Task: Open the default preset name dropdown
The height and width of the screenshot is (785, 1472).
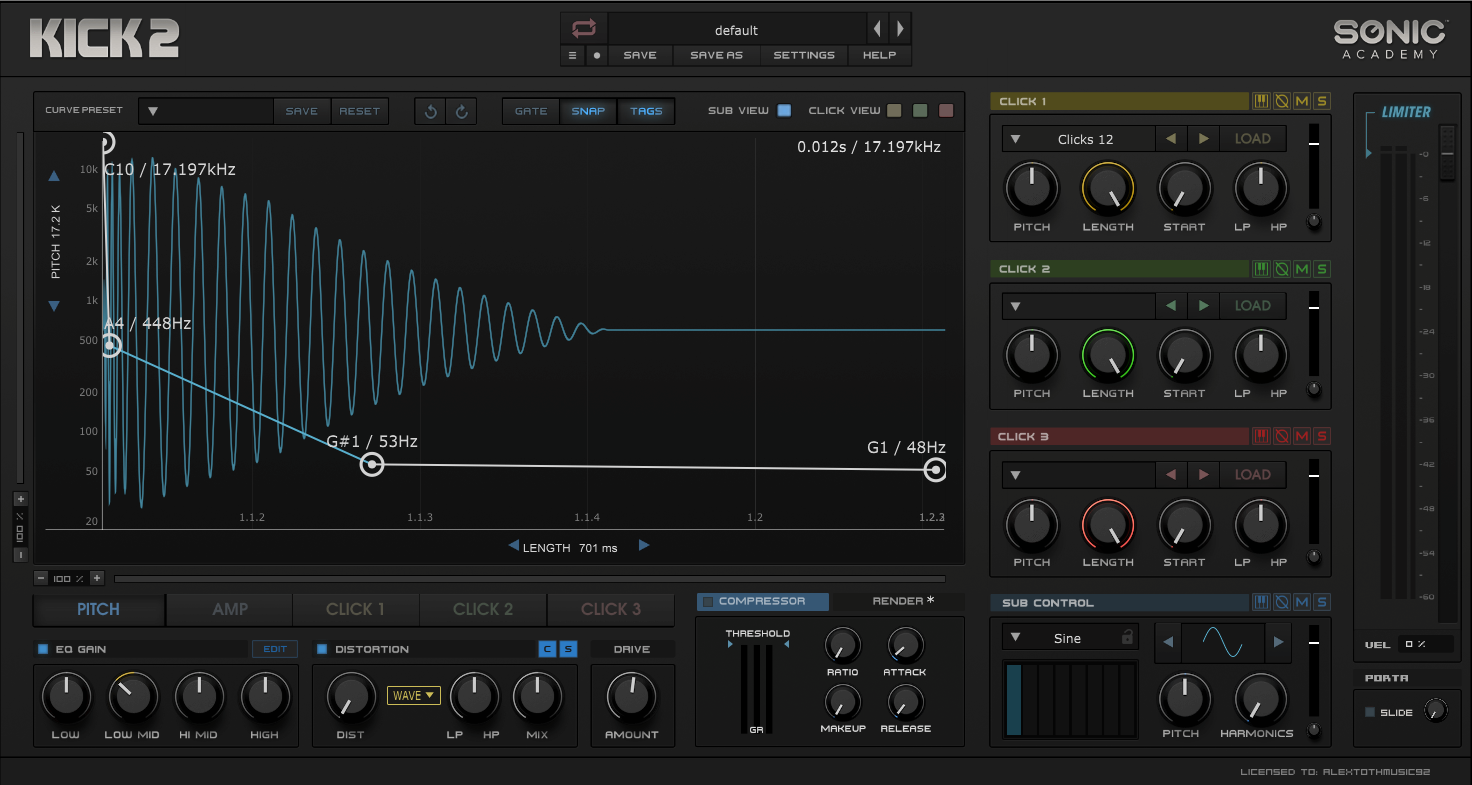Action: 736,29
